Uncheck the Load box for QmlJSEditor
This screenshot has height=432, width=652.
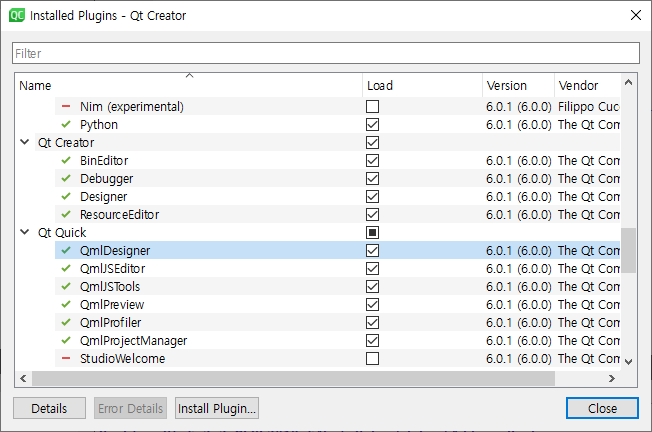pyautogui.click(x=373, y=269)
